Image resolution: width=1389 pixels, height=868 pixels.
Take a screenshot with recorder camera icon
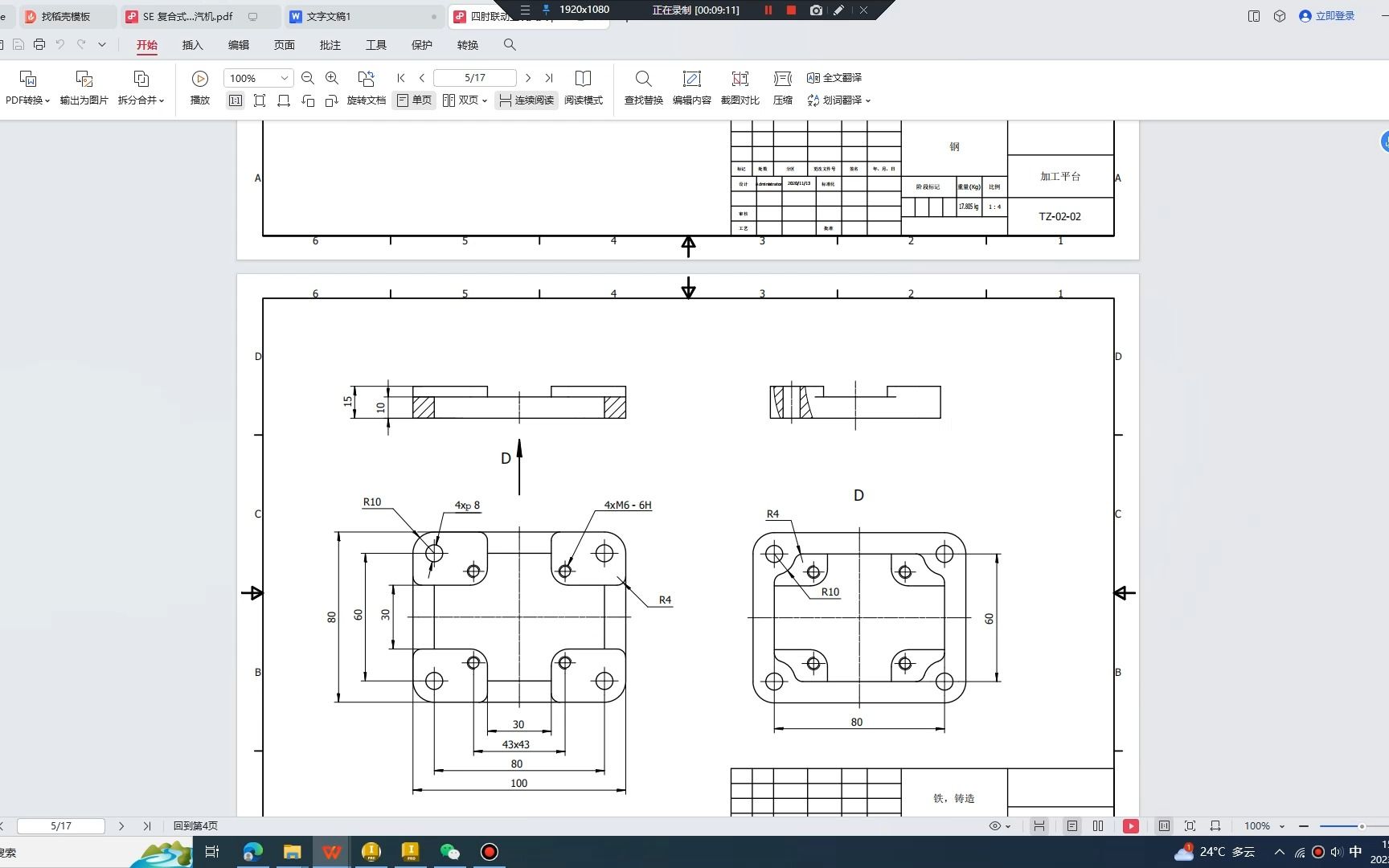pos(816,10)
